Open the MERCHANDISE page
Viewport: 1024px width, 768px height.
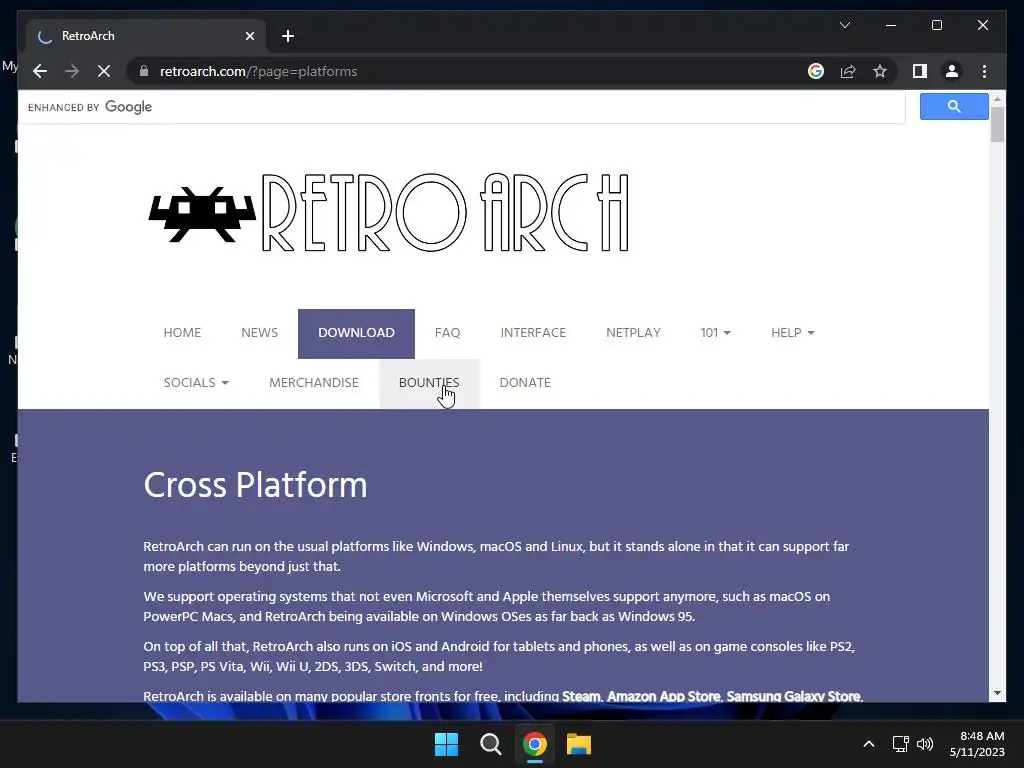click(x=313, y=383)
